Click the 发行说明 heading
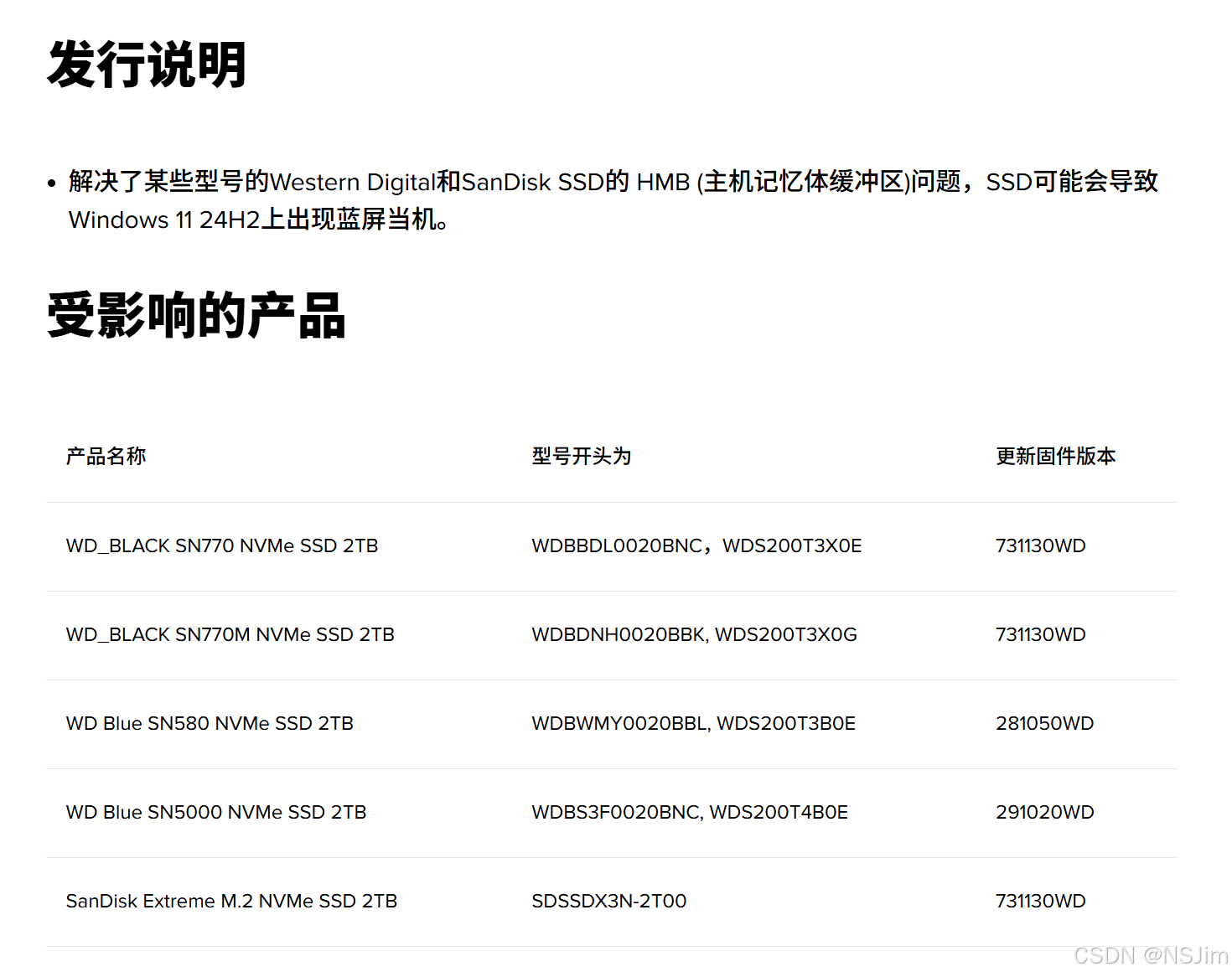1232x977 pixels. tap(147, 65)
